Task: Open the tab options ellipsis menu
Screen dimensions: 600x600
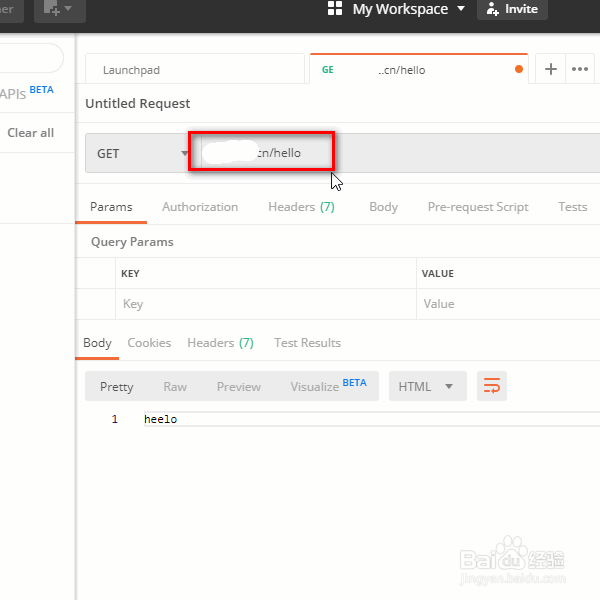Action: tap(580, 69)
